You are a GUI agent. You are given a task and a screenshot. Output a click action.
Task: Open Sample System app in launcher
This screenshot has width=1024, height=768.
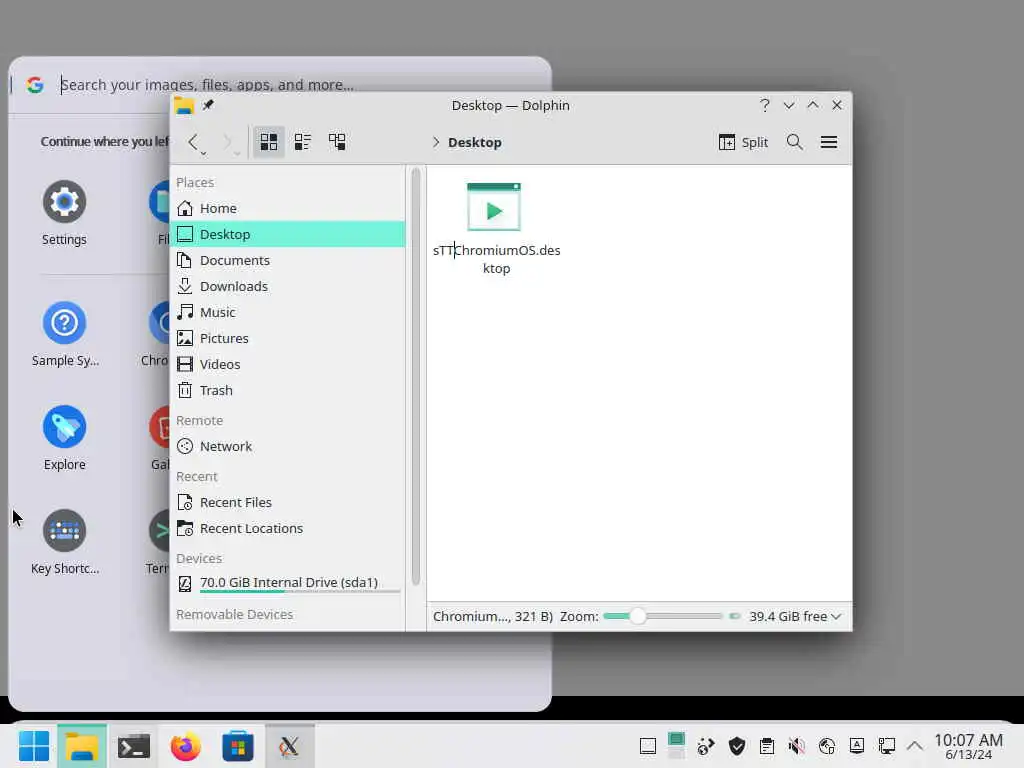point(65,334)
